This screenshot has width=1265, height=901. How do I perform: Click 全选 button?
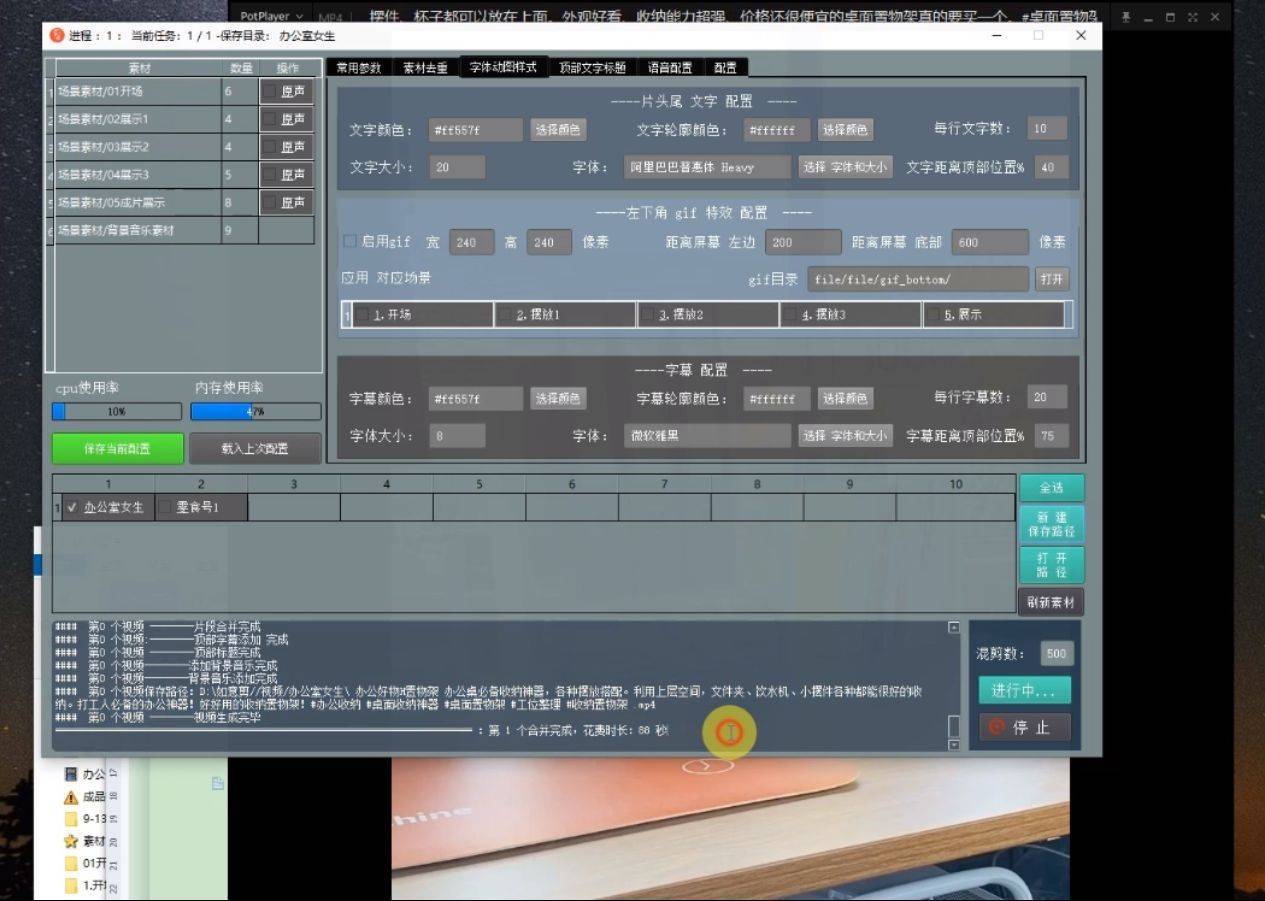click(x=1051, y=488)
